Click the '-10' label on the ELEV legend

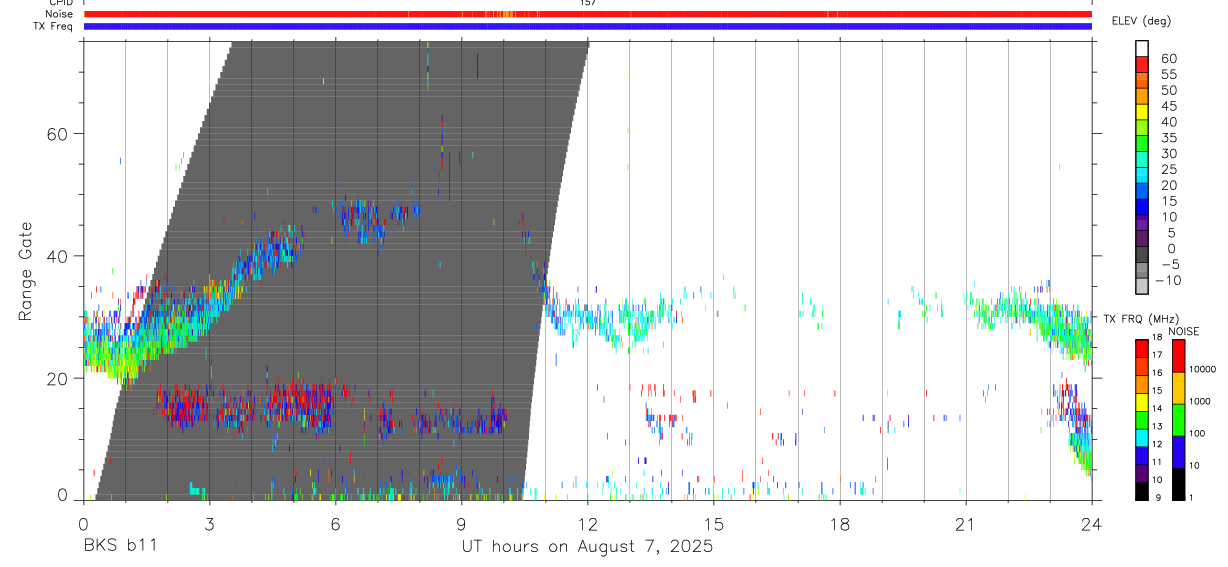click(1170, 280)
